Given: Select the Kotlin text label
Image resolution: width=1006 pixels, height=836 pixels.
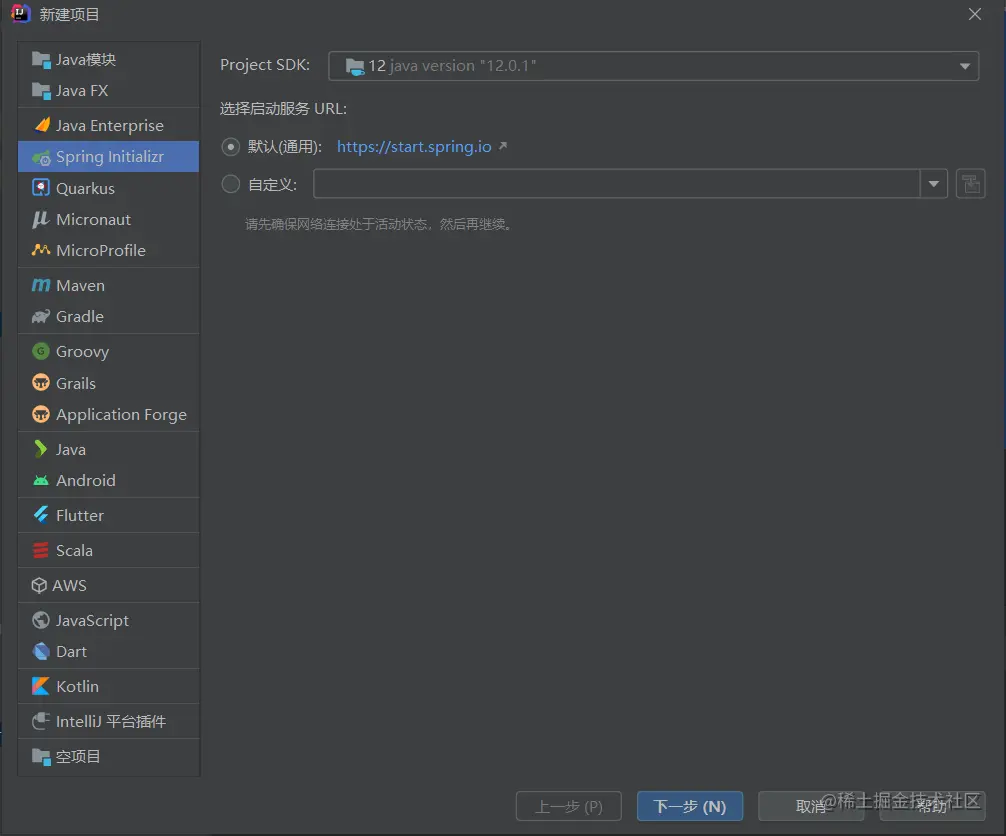Looking at the screenshot, I should click(78, 687).
